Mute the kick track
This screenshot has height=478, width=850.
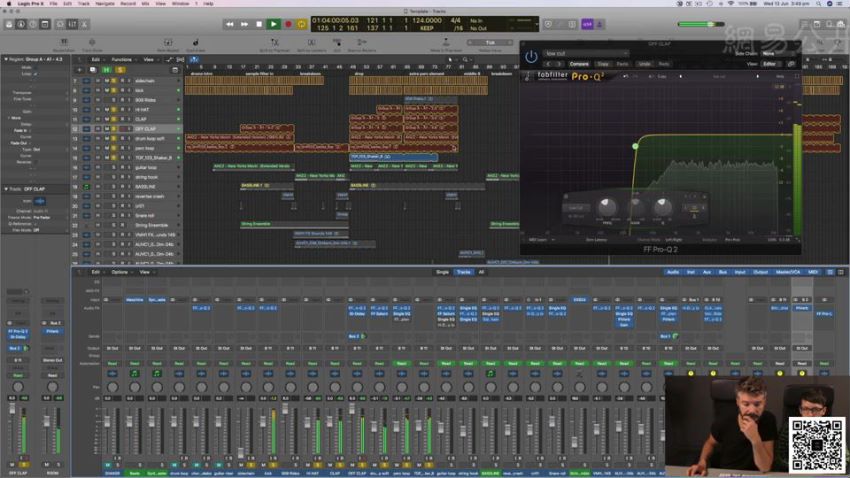pyautogui.click(x=107, y=91)
